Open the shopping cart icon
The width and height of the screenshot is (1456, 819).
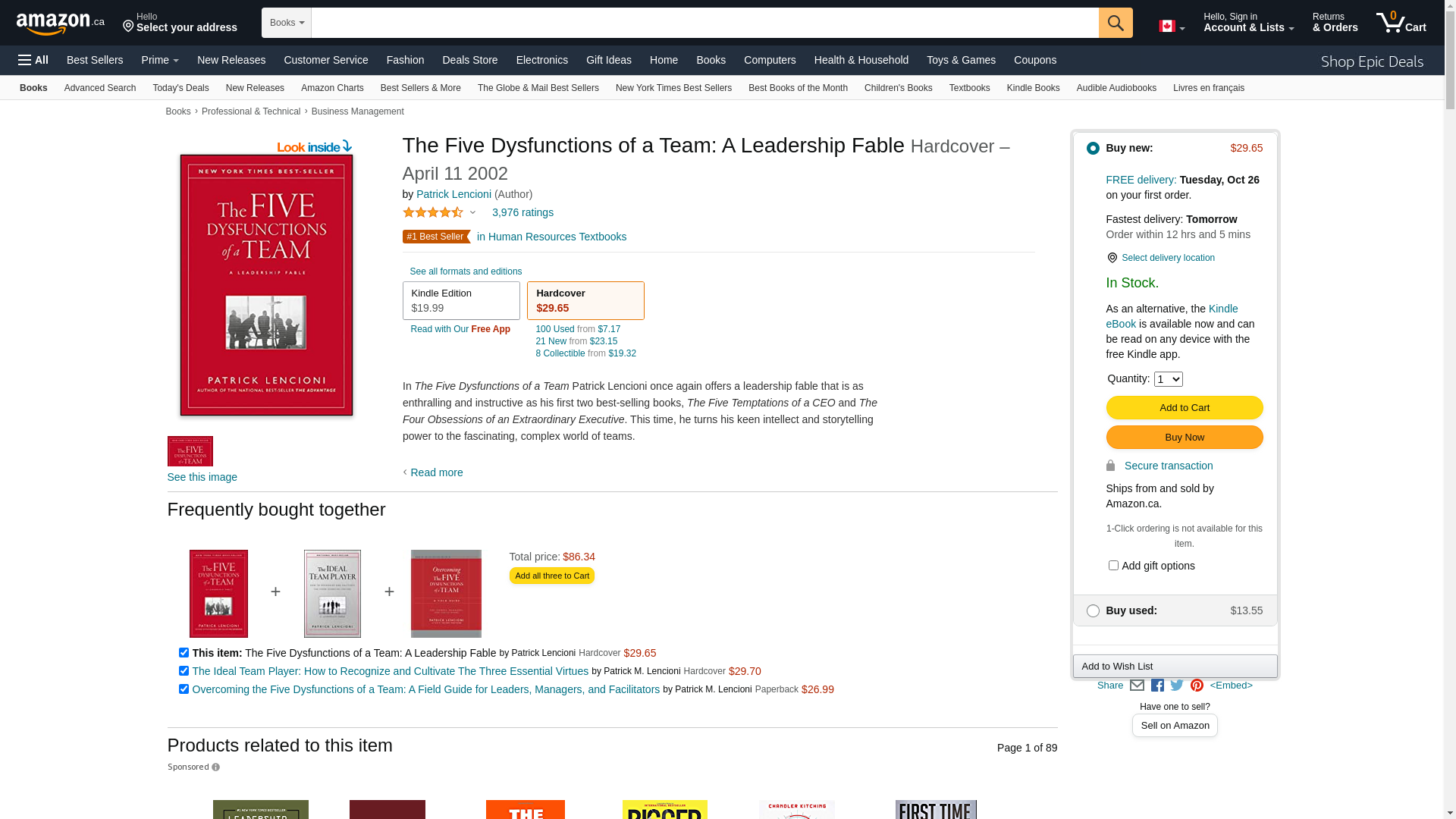(1401, 23)
